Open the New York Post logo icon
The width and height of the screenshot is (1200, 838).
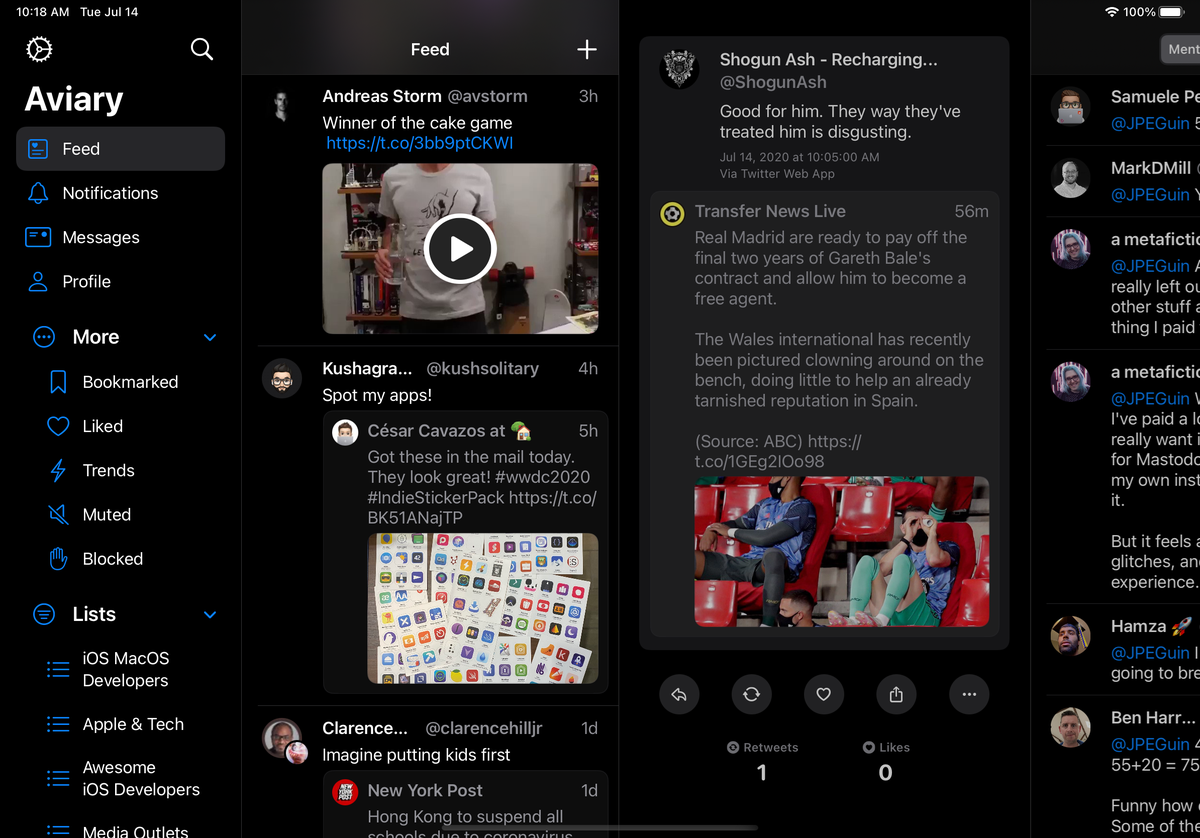coord(346,791)
